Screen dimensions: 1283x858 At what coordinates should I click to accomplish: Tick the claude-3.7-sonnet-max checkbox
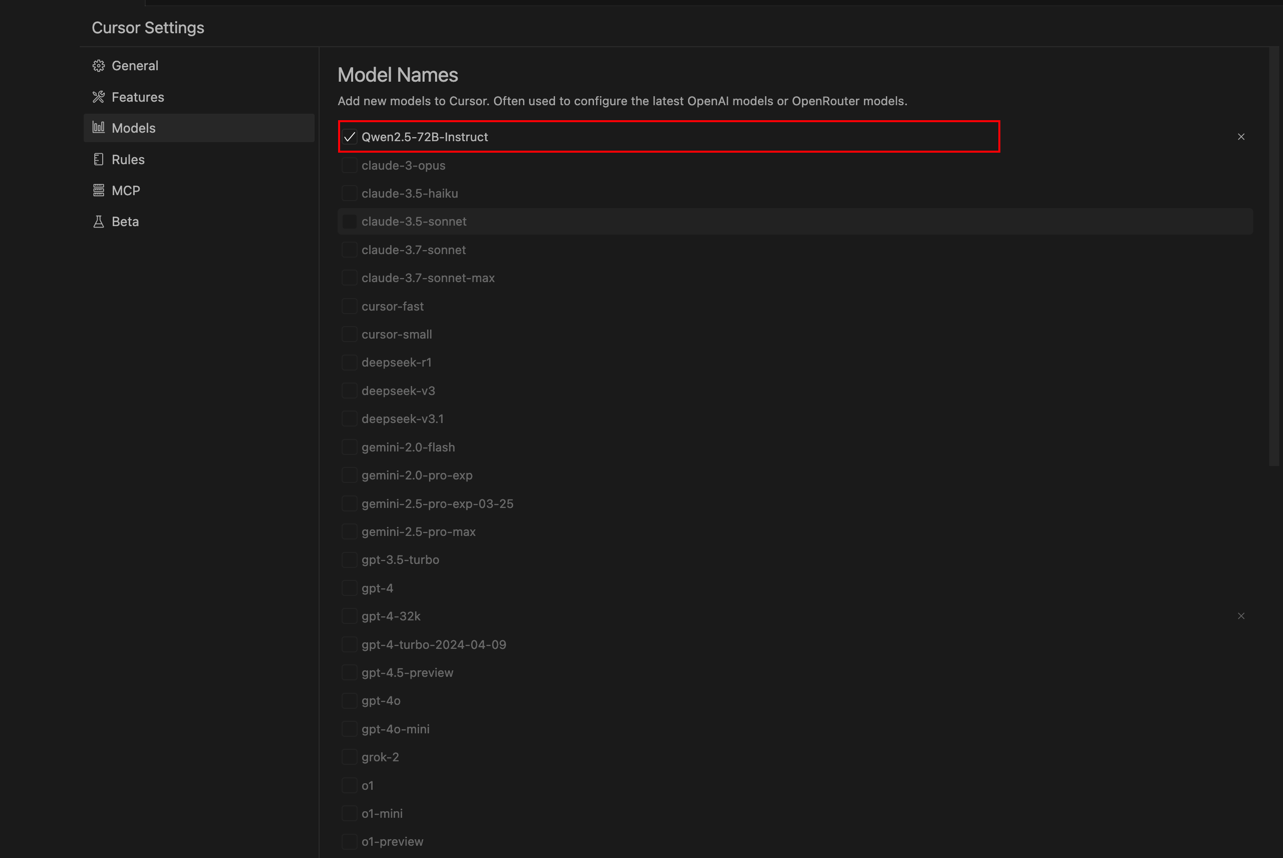tap(349, 278)
